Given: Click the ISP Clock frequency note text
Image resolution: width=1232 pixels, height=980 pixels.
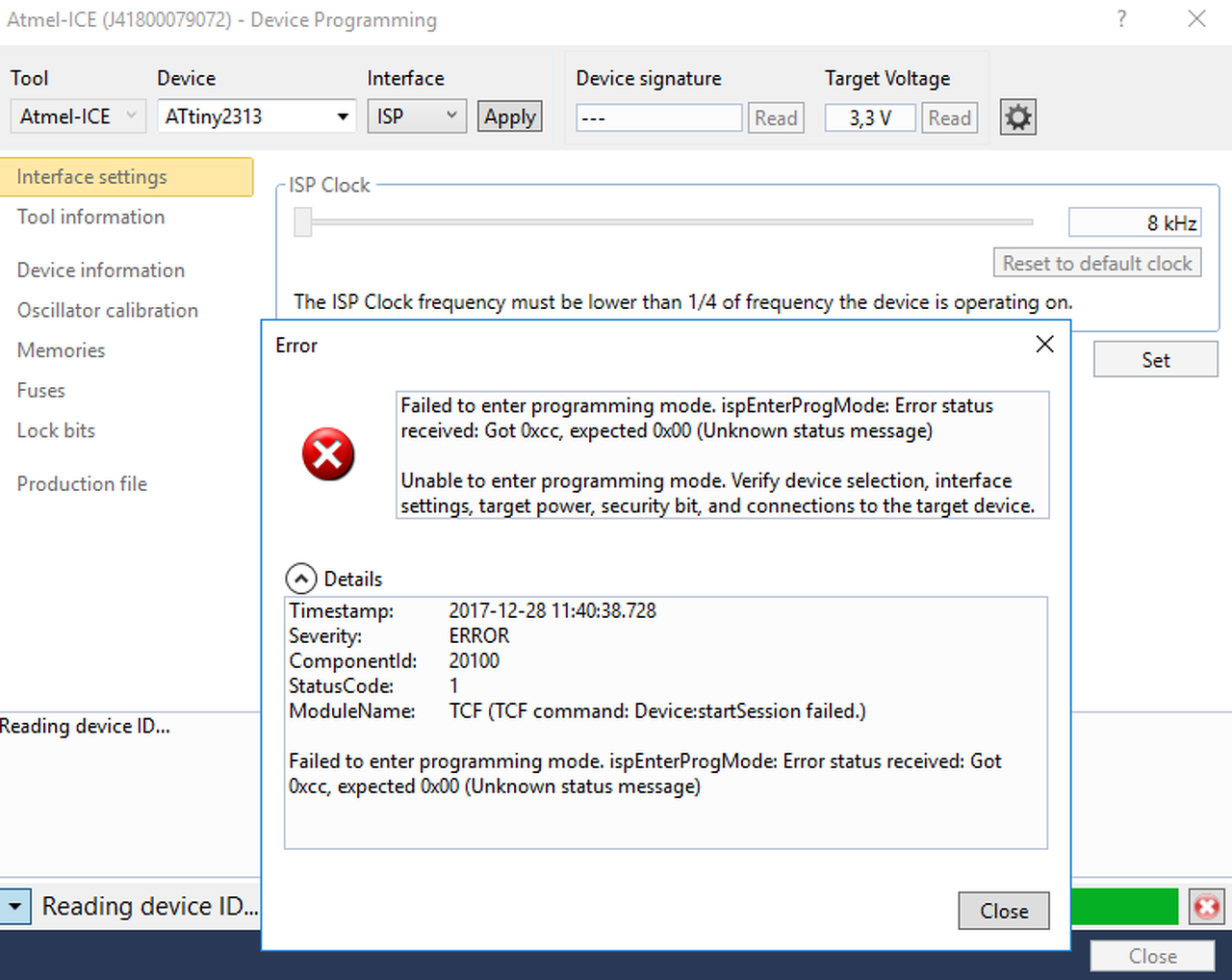Looking at the screenshot, I should coord(683,301).
